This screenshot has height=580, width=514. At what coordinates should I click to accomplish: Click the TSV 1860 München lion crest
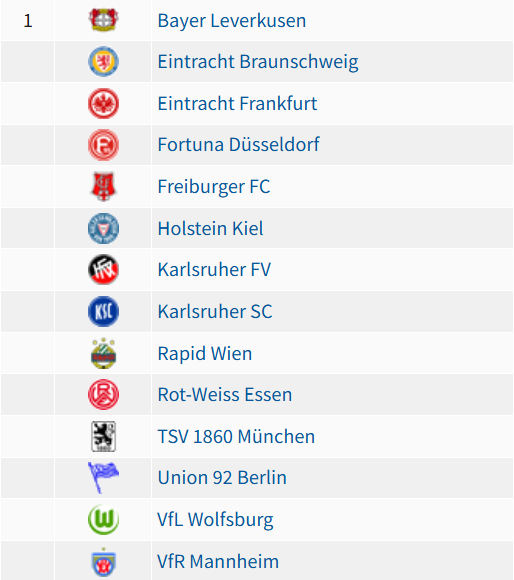point(104,436)
